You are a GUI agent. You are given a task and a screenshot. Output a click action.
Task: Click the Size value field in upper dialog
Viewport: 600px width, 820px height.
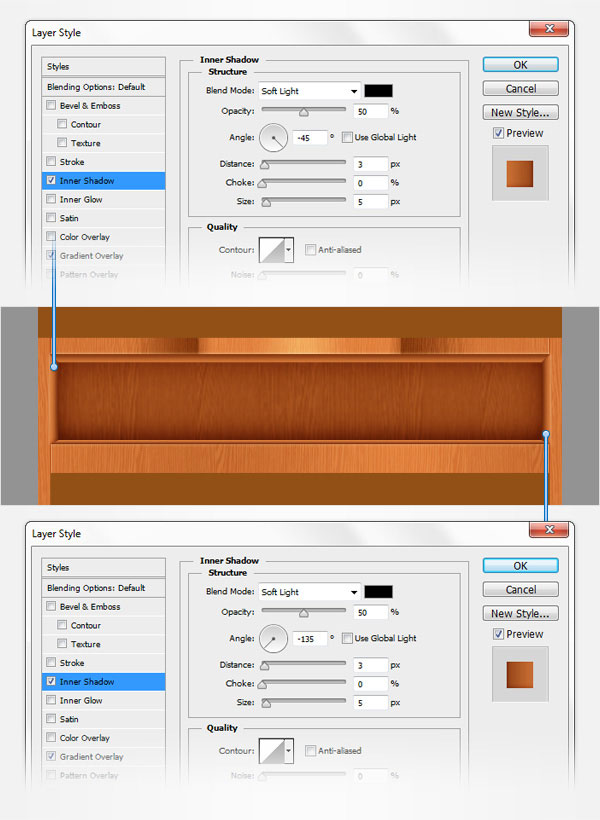[x=370, y=202]
